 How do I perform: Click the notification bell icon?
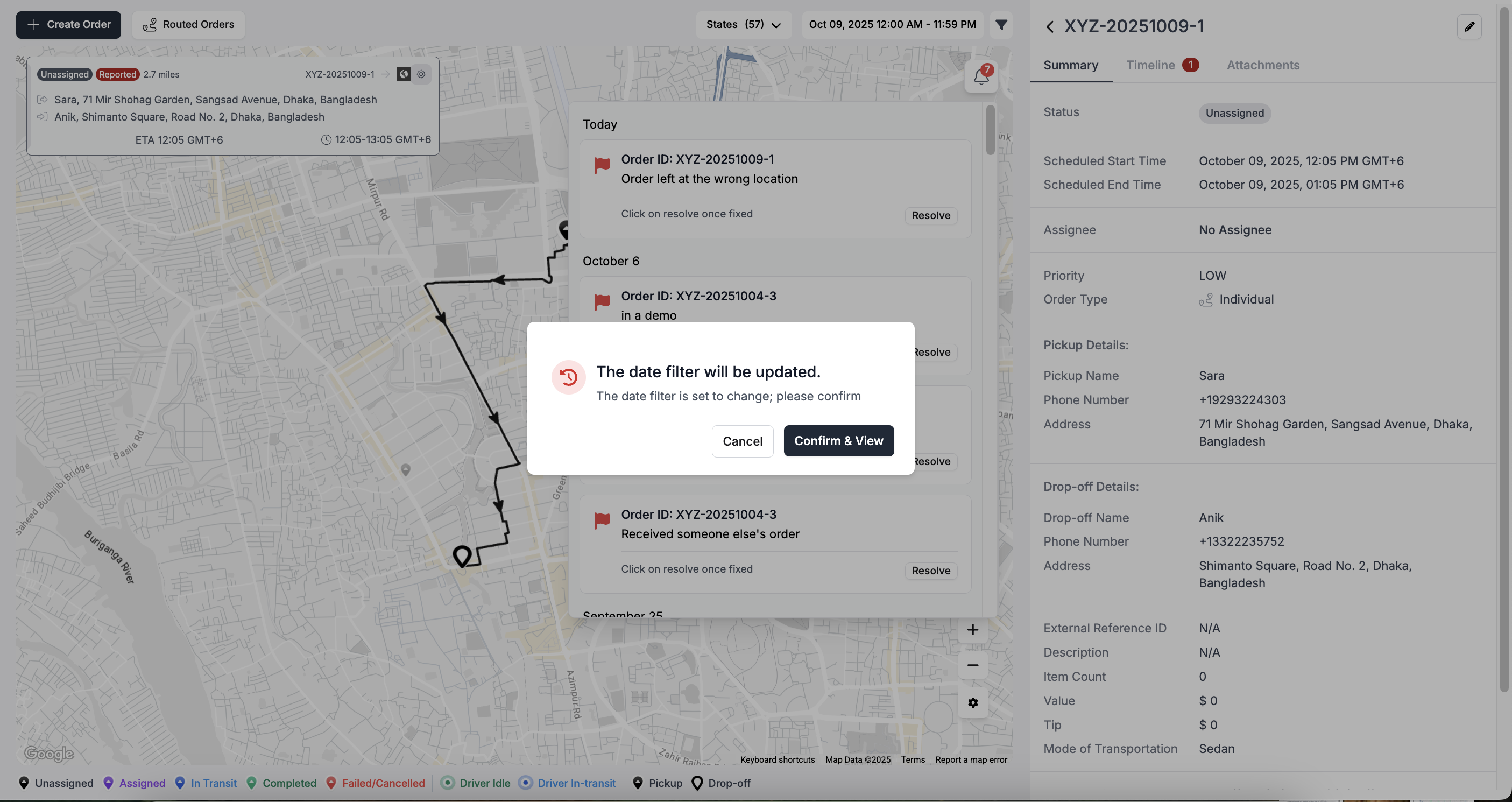(980, 77)
